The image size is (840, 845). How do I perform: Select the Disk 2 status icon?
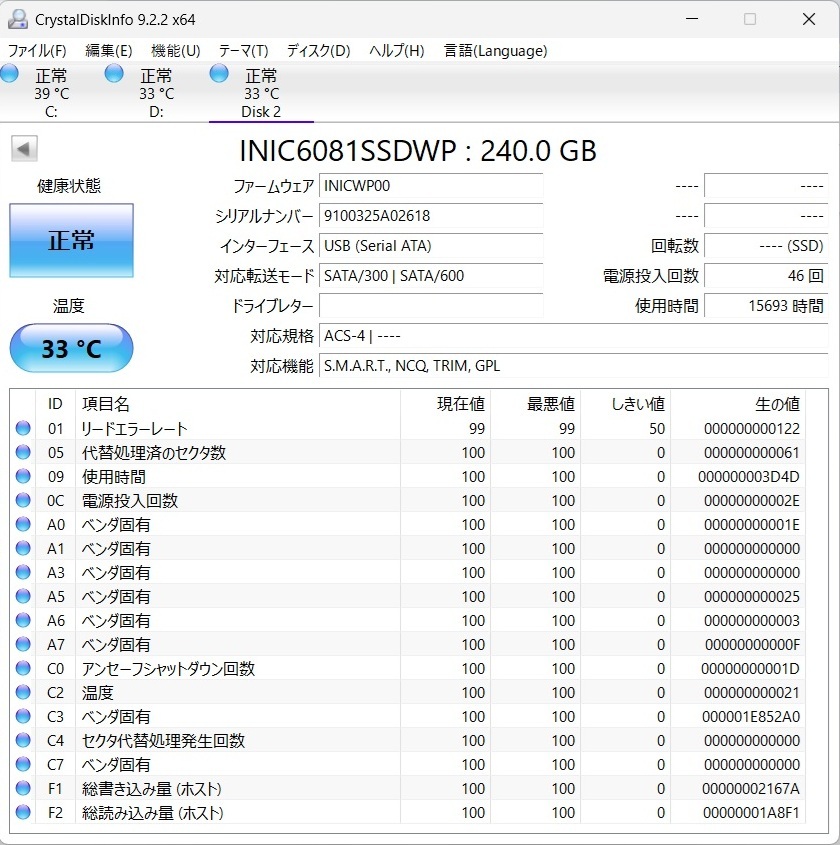219,73
